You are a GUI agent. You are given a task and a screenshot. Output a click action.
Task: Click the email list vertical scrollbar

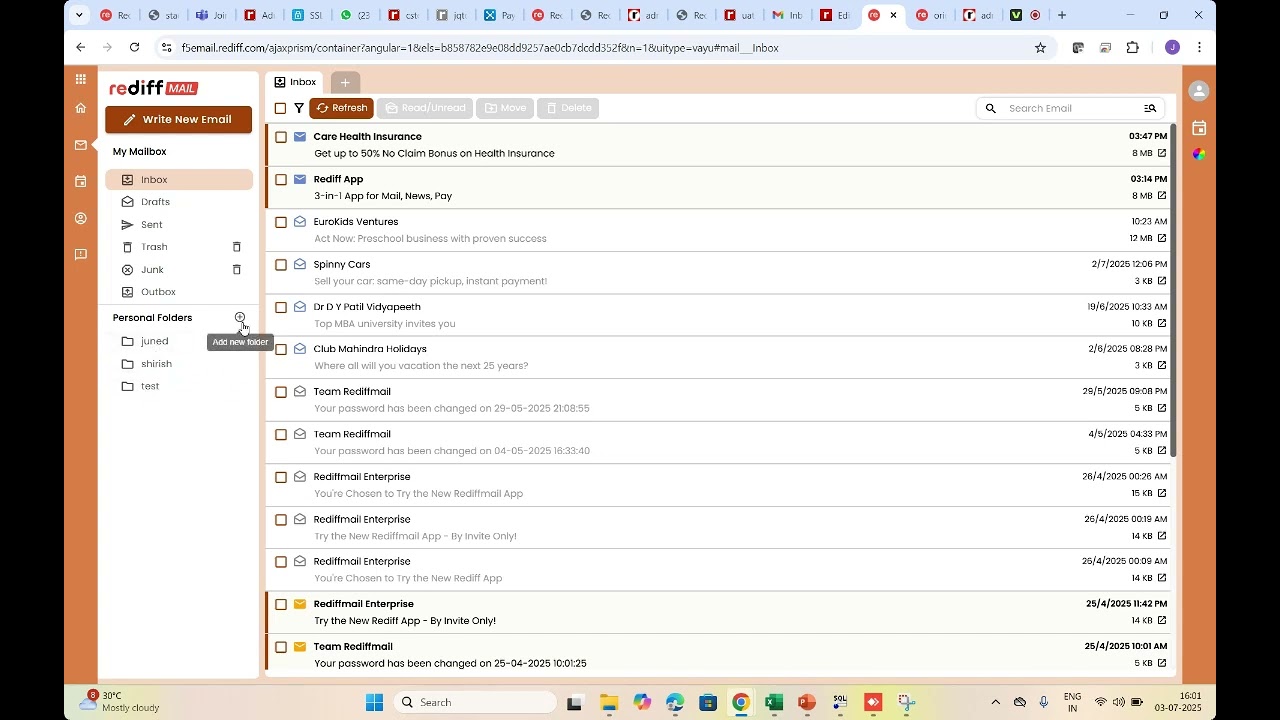pos(1174,290)
